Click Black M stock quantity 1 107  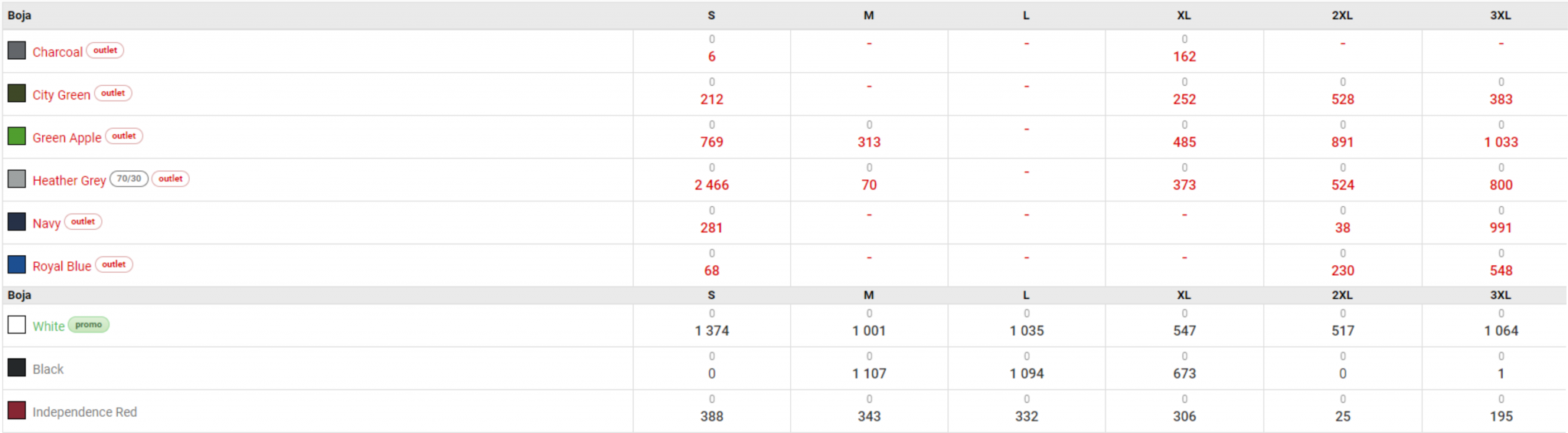coord(869,374)
